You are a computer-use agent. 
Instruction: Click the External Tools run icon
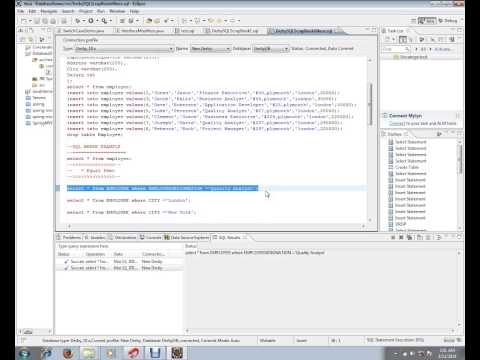click(104, 21)
